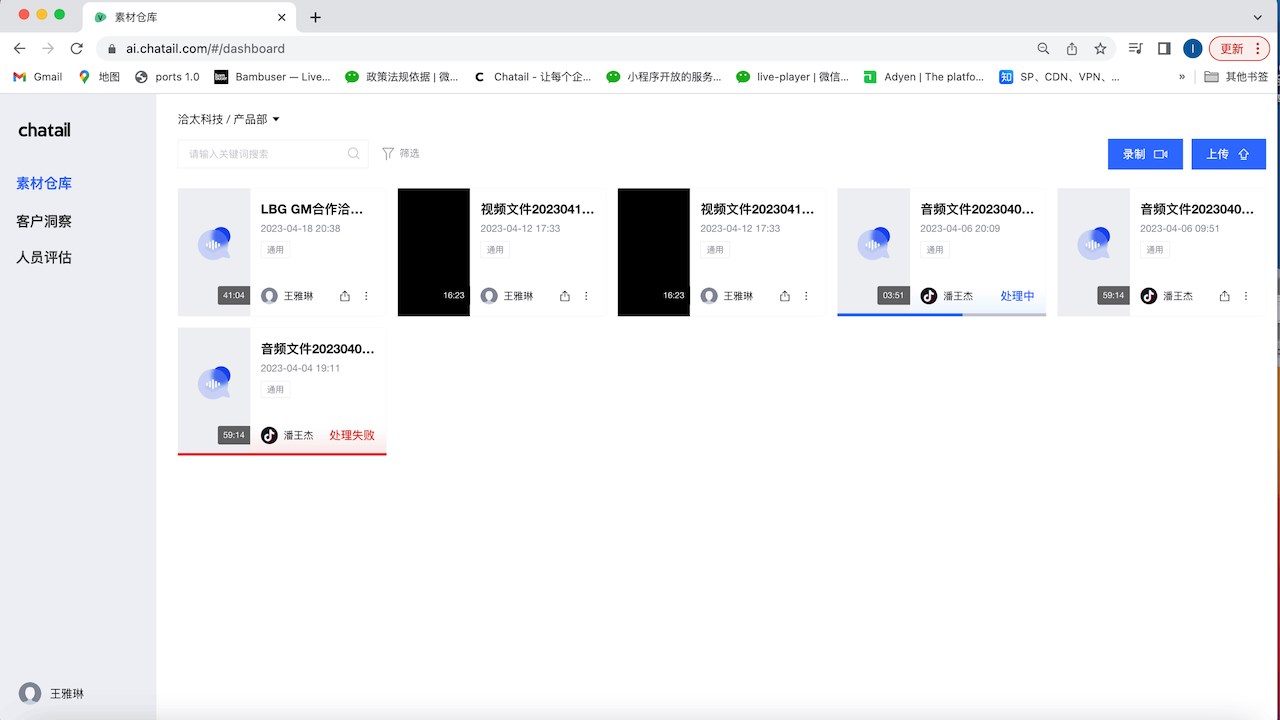Expand the 洽太科技 / 产品部 dropdown

click(x=229, y=119)
